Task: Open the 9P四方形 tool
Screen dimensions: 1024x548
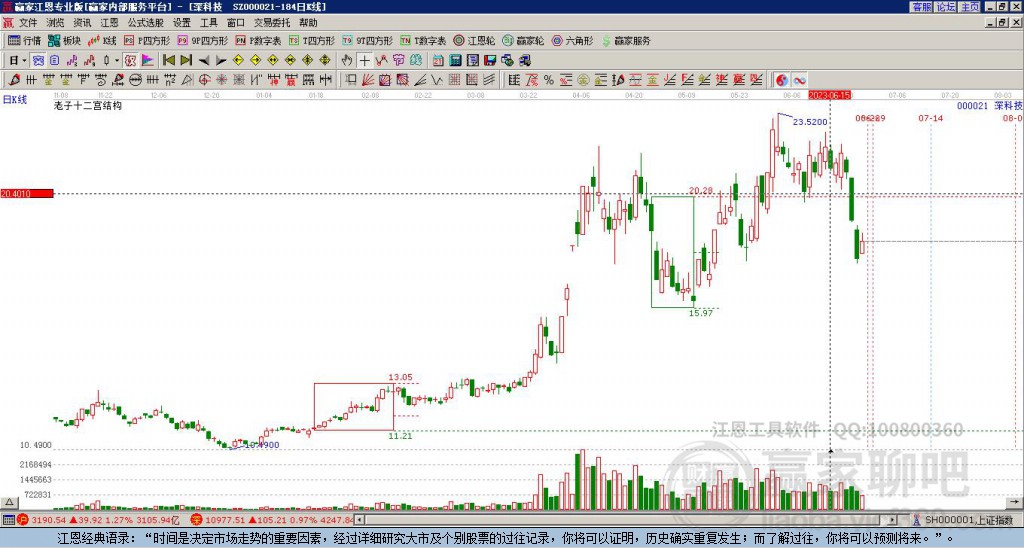Action: (202, 40)
